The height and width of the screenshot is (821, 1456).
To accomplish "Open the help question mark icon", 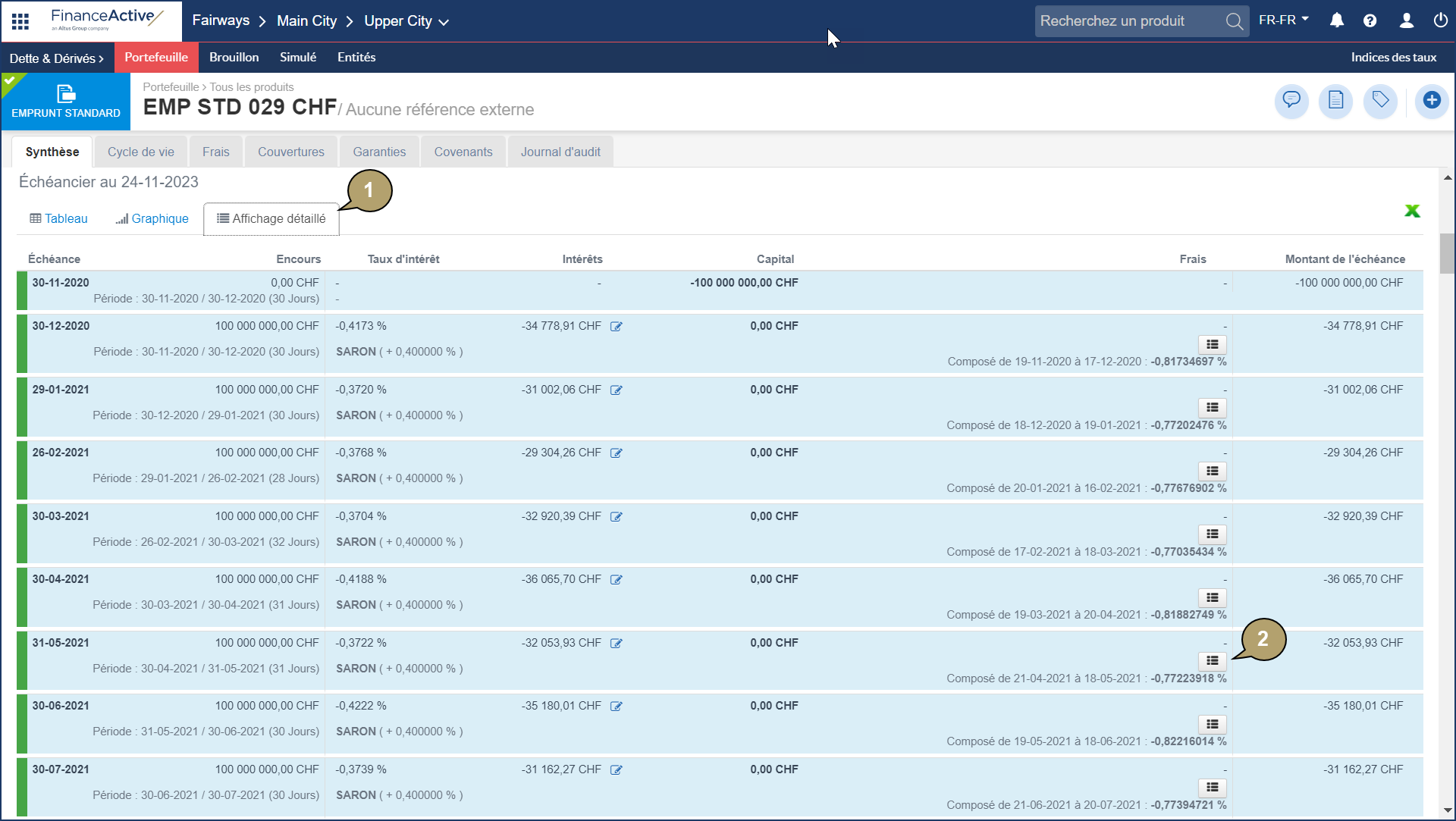I will click(x=1370, y=20).
